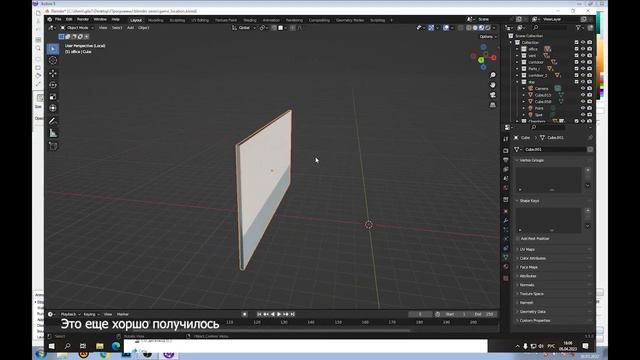Click the zoom view magnifier in viewport

click(493, 75)
